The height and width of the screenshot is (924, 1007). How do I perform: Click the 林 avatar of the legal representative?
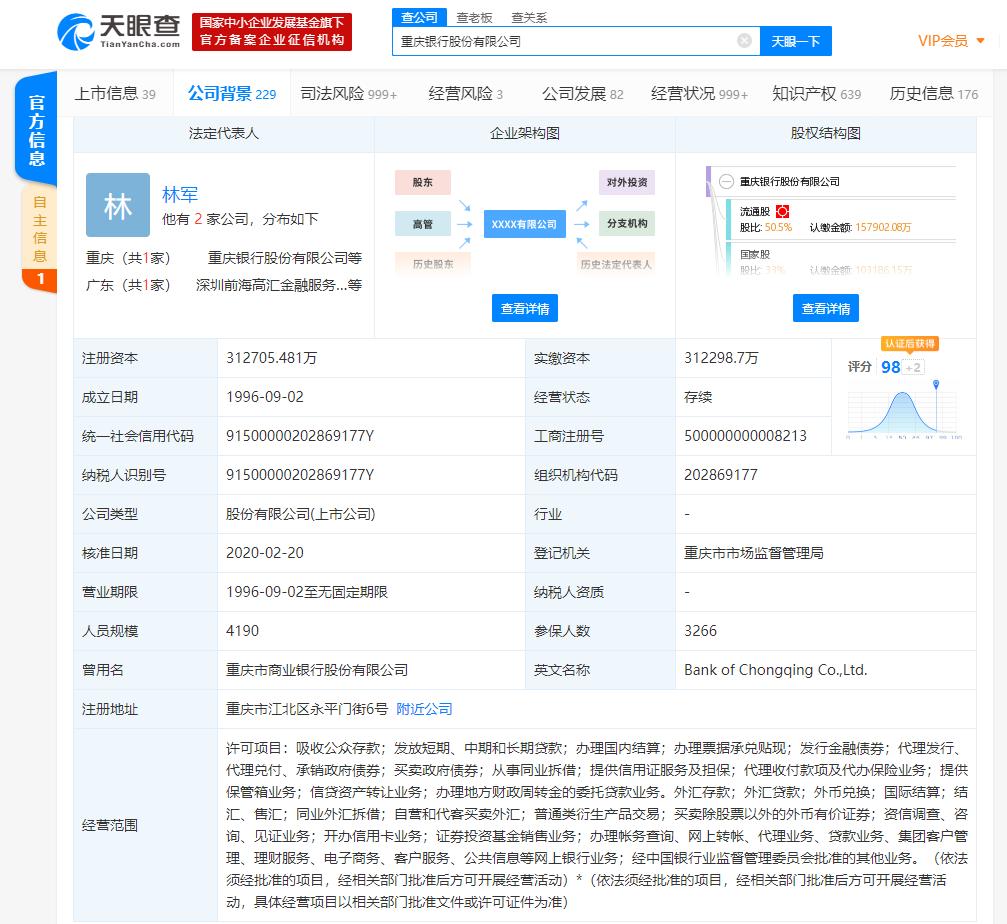(x=118, y=206)
